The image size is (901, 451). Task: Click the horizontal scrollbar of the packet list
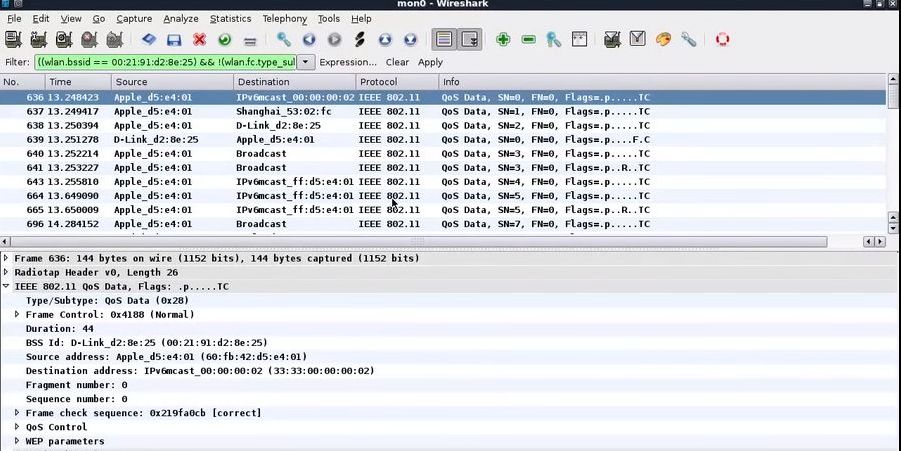click(x=418, y=242)
